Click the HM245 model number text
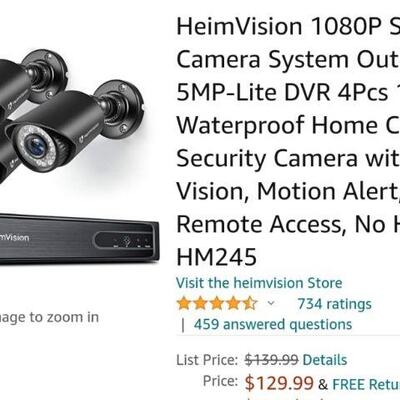Screen dimensions: 400x400 pos(217,257)
